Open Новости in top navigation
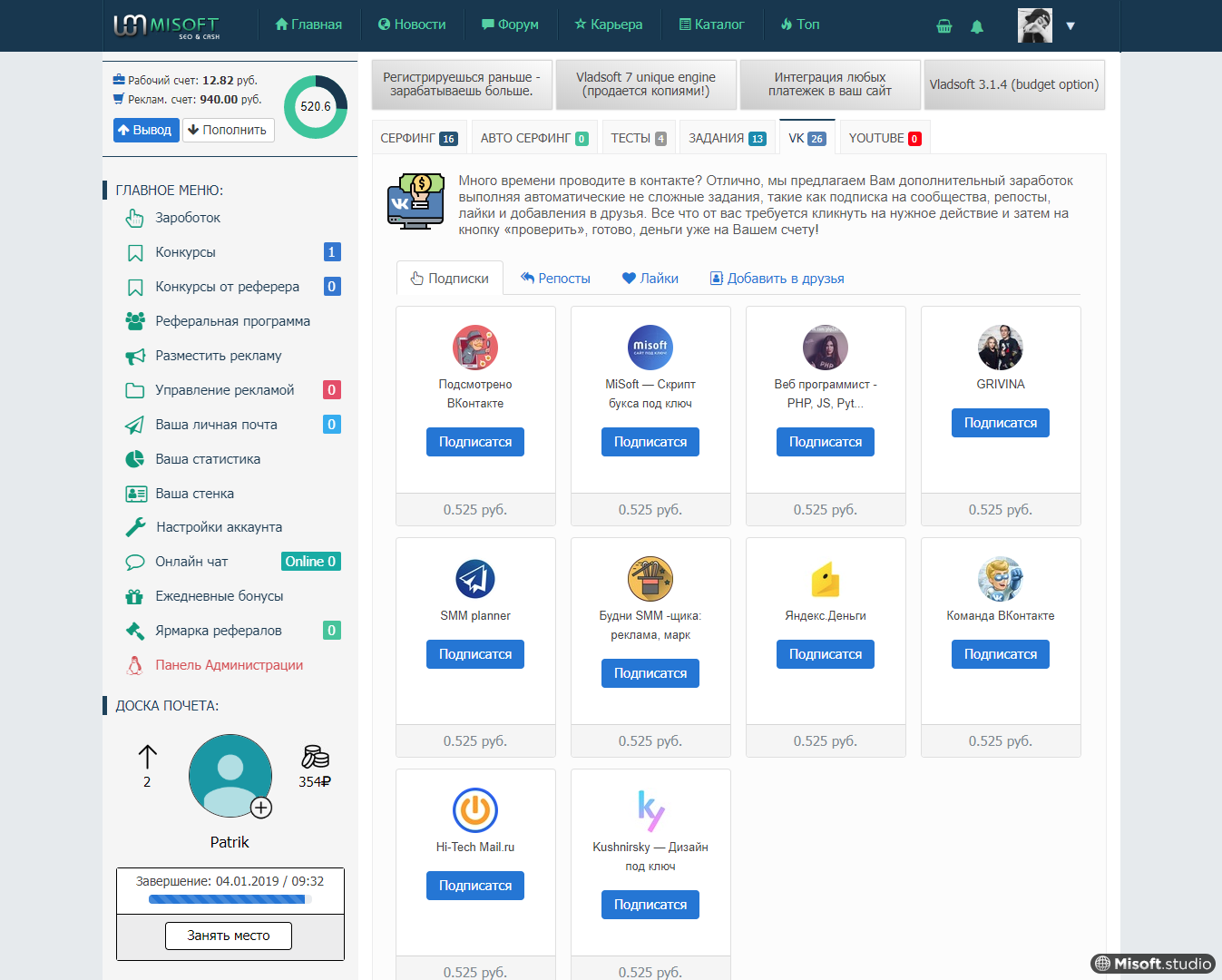This screenshot has height=980, width=1222. coord(412,24)
